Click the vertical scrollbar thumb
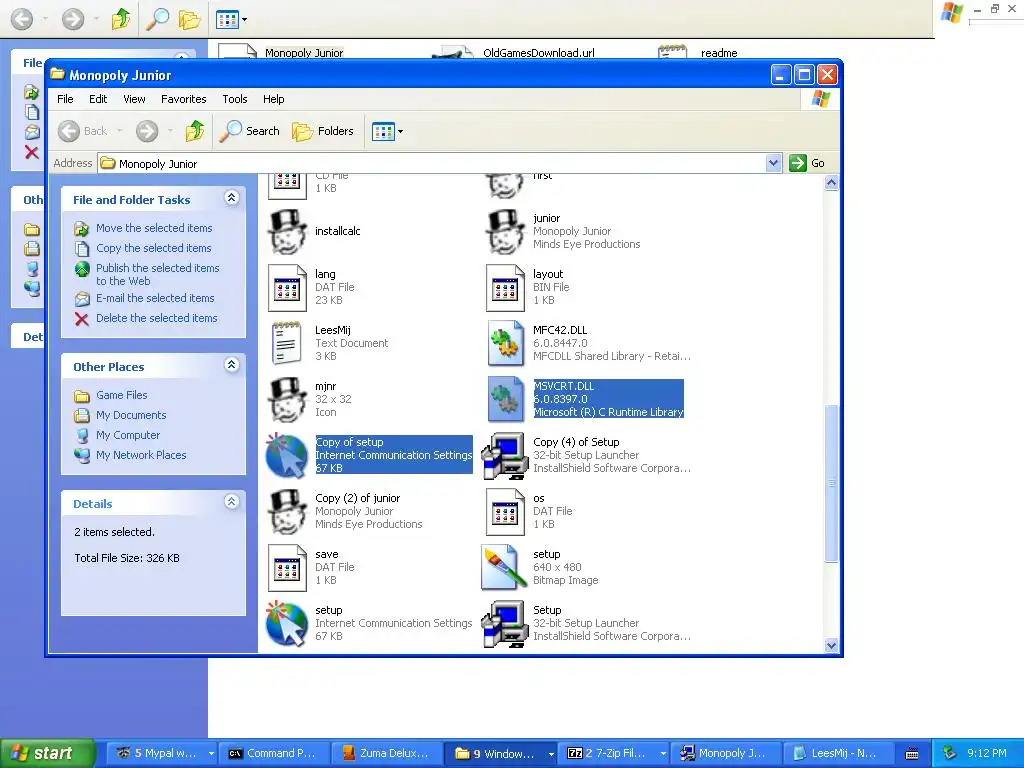The image size is (1024, 768). click(x=831, y=483)
